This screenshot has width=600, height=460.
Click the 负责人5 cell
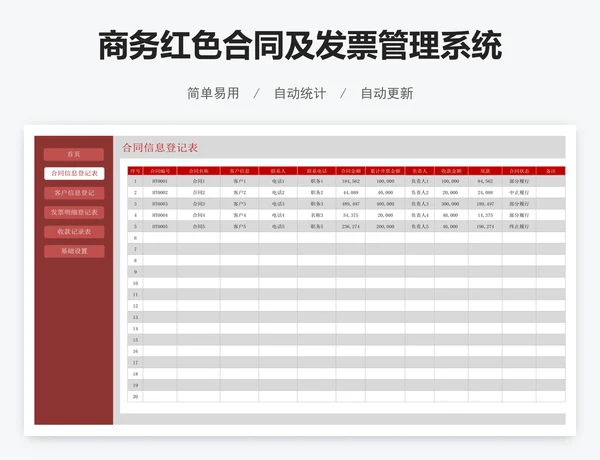[420, 227]
